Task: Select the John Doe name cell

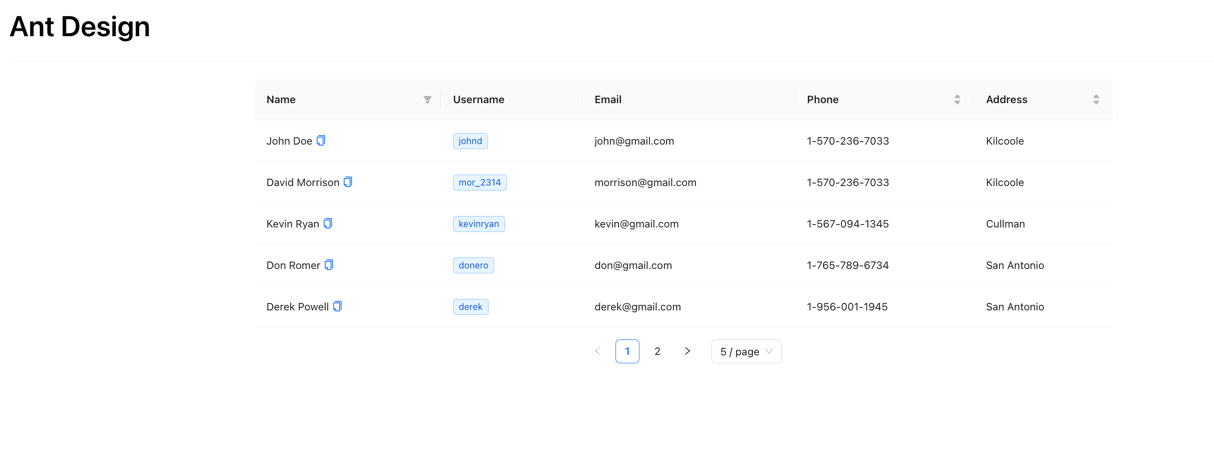Action: pyautogui.click(x=347, y=141)
